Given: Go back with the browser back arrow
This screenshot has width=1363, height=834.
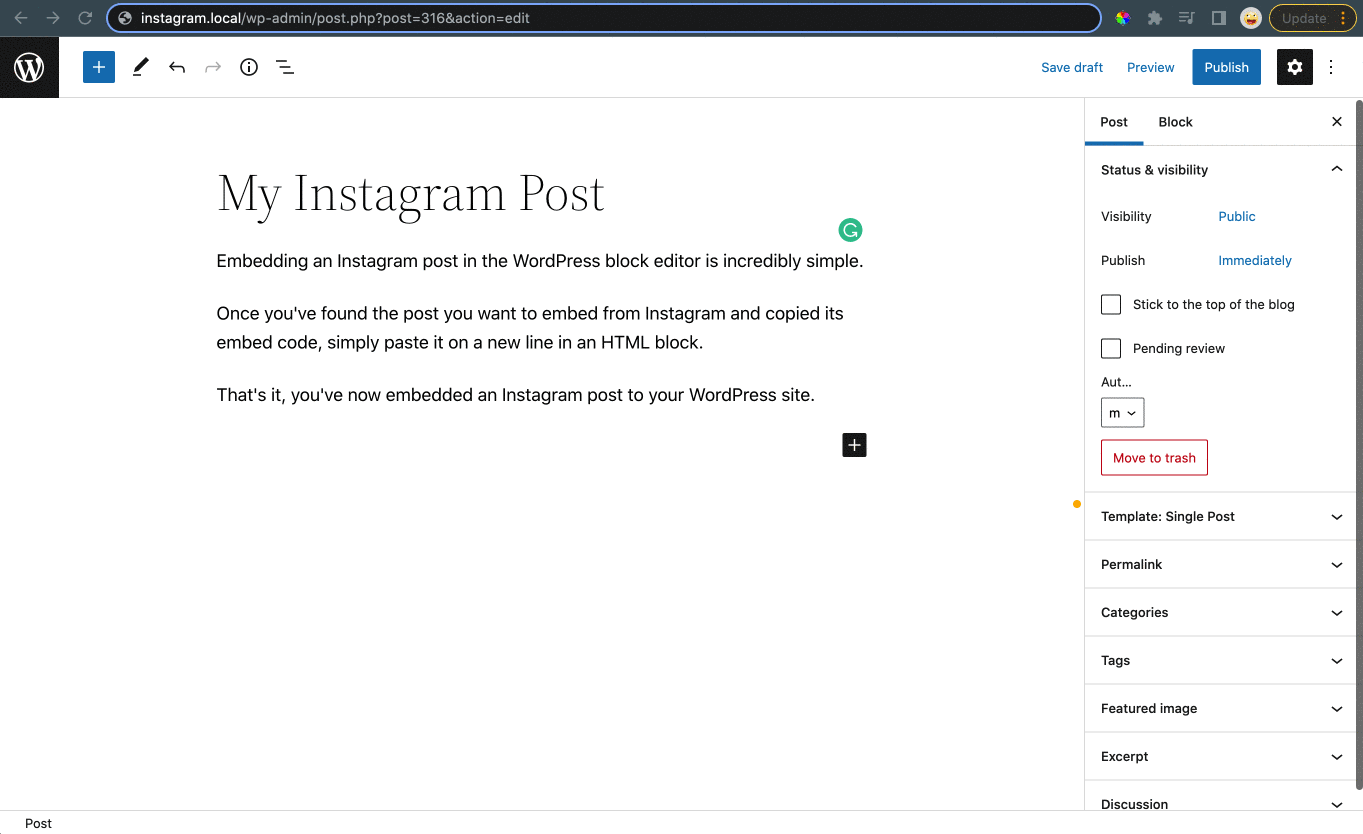Looking at the screenshot, I should click(x=21, y=18).
